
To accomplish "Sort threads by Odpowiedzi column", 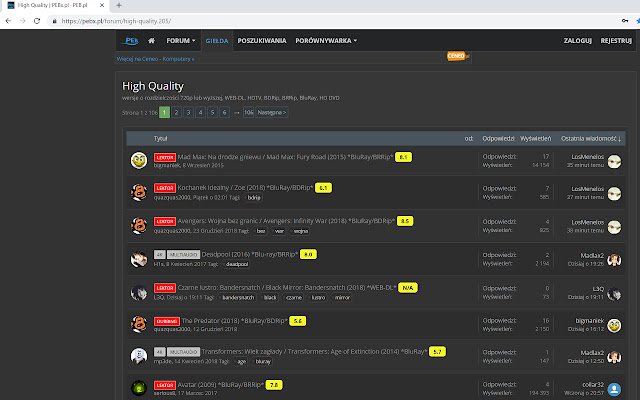I will coord(498,138).
